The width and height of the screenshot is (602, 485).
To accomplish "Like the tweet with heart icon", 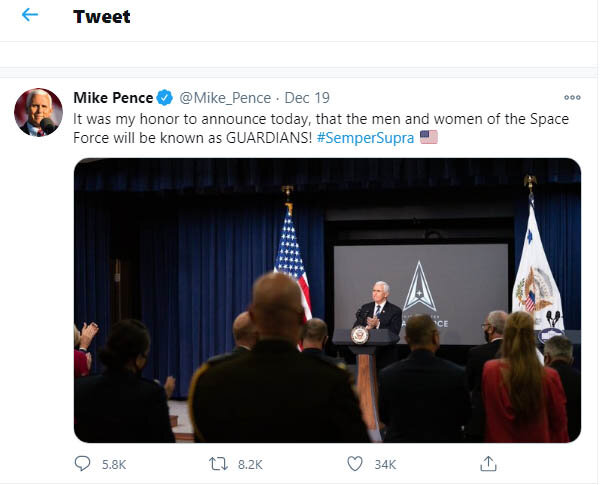I will click(x=355, y=464).
